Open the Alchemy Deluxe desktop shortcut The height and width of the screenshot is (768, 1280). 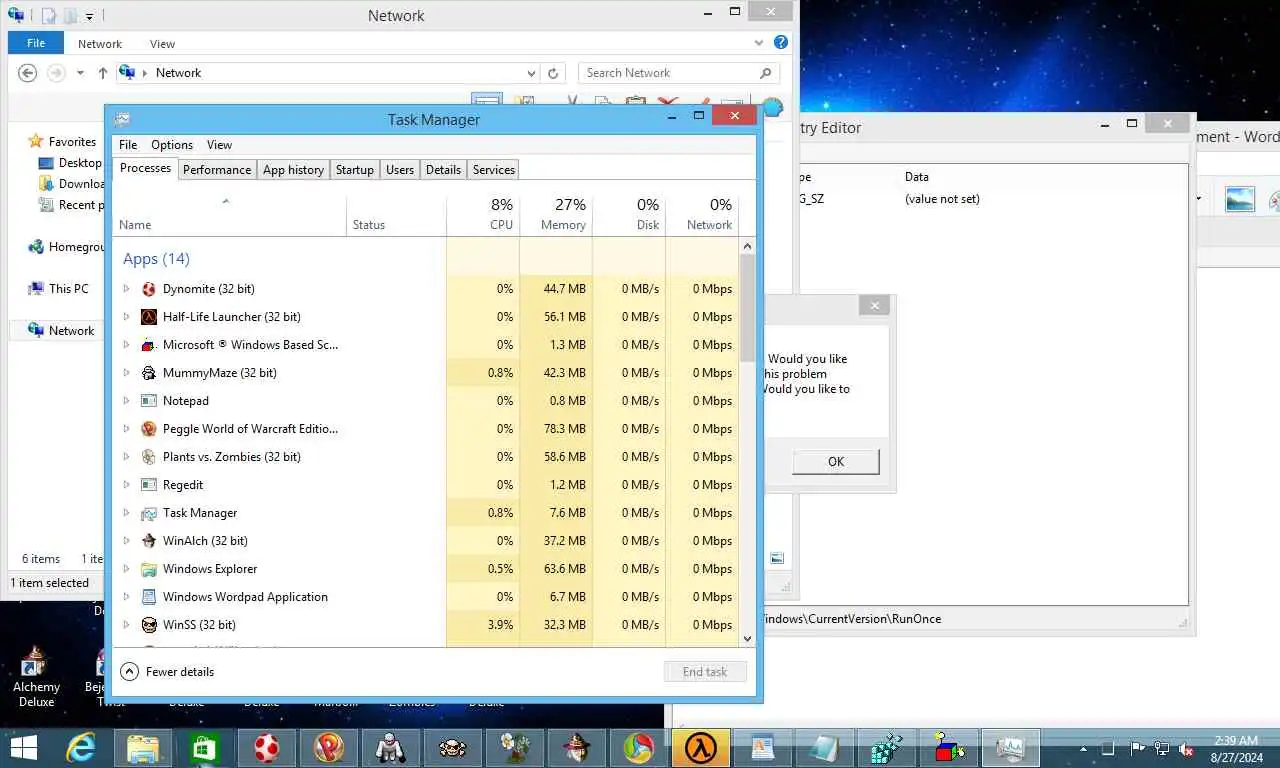[36, 676]
